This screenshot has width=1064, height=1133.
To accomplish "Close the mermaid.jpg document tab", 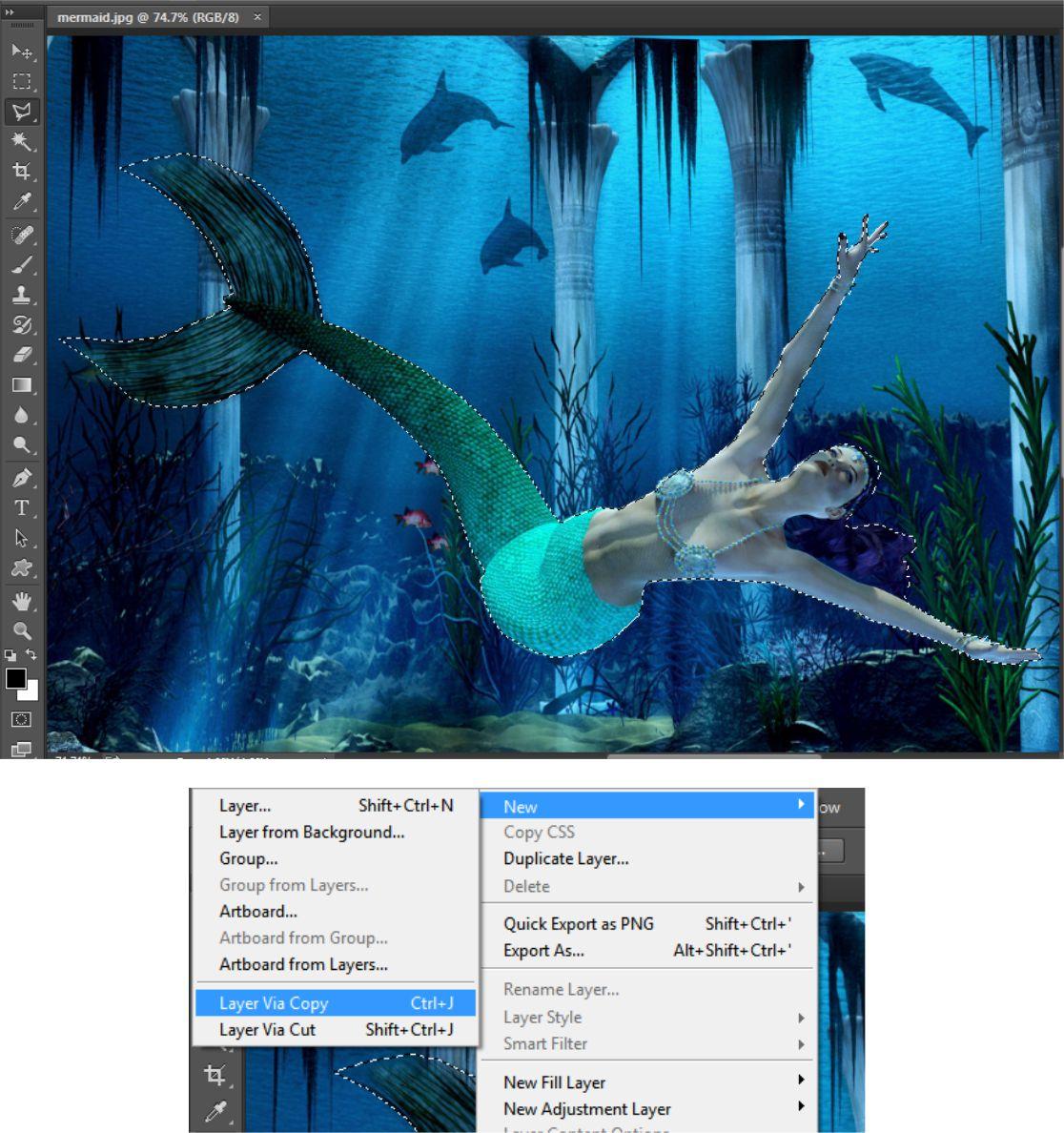I will [257, 16].
